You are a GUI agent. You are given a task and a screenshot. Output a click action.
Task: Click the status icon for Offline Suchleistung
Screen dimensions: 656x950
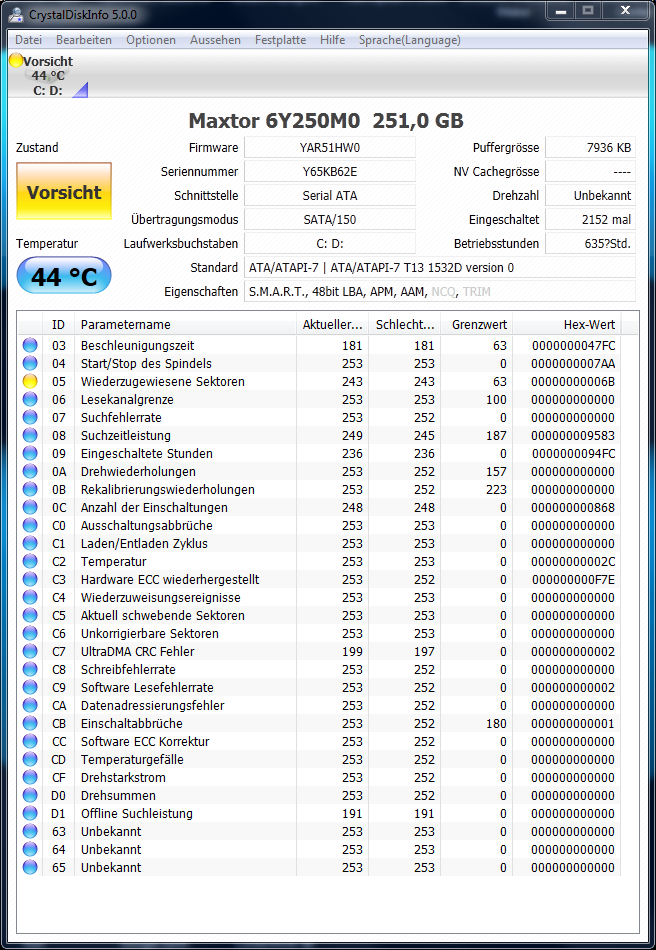tap(30, 813)
